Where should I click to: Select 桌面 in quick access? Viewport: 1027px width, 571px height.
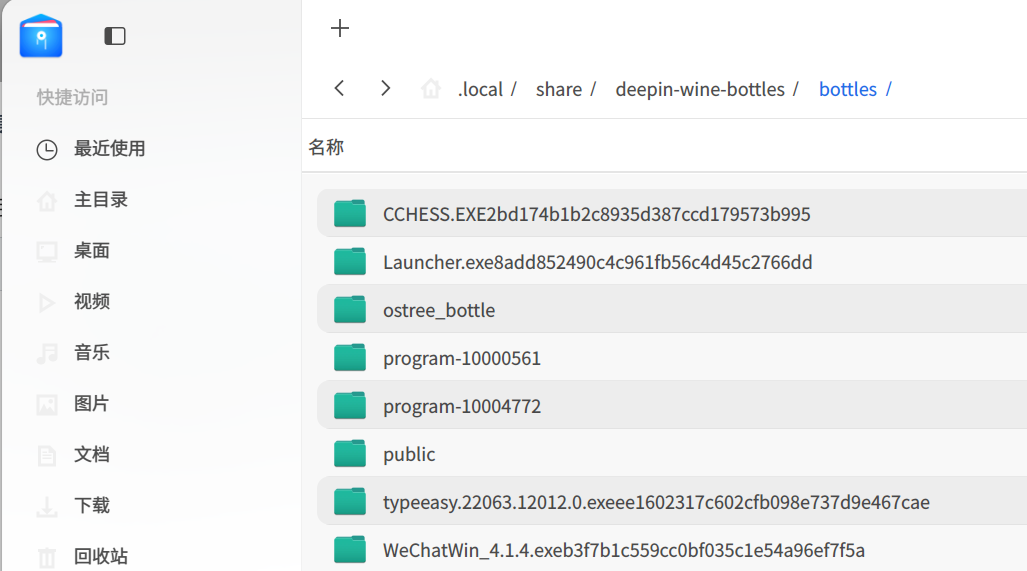pyautogui.click(x=91, y=251)
